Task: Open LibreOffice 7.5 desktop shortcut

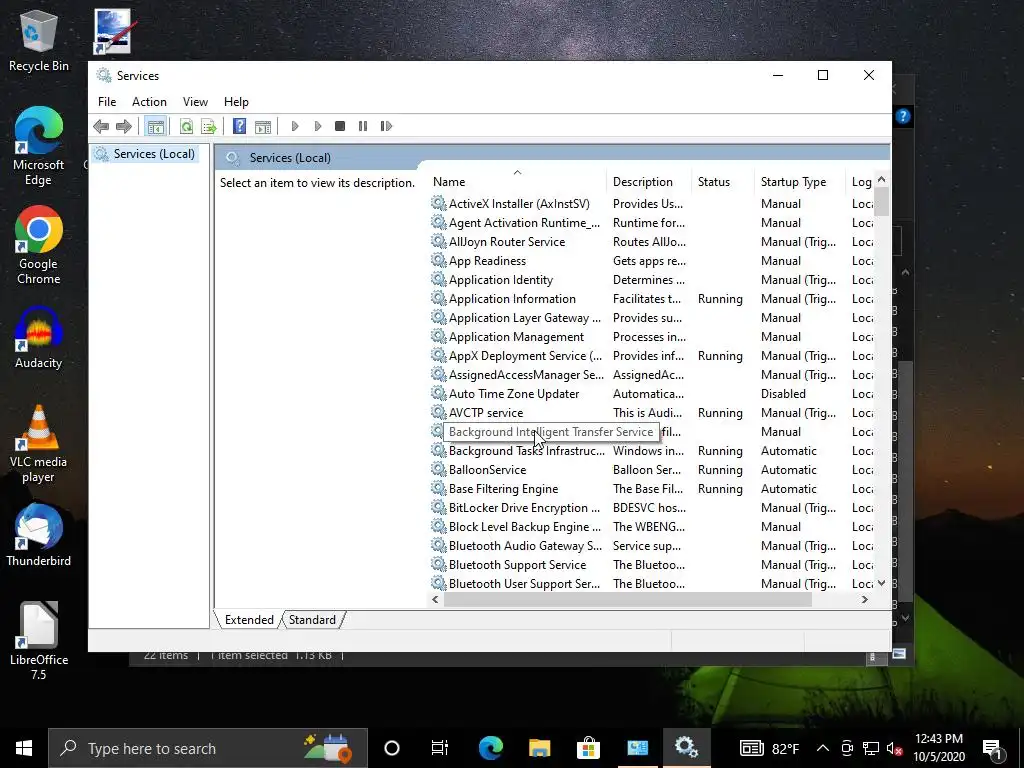Action: point(39,641)
